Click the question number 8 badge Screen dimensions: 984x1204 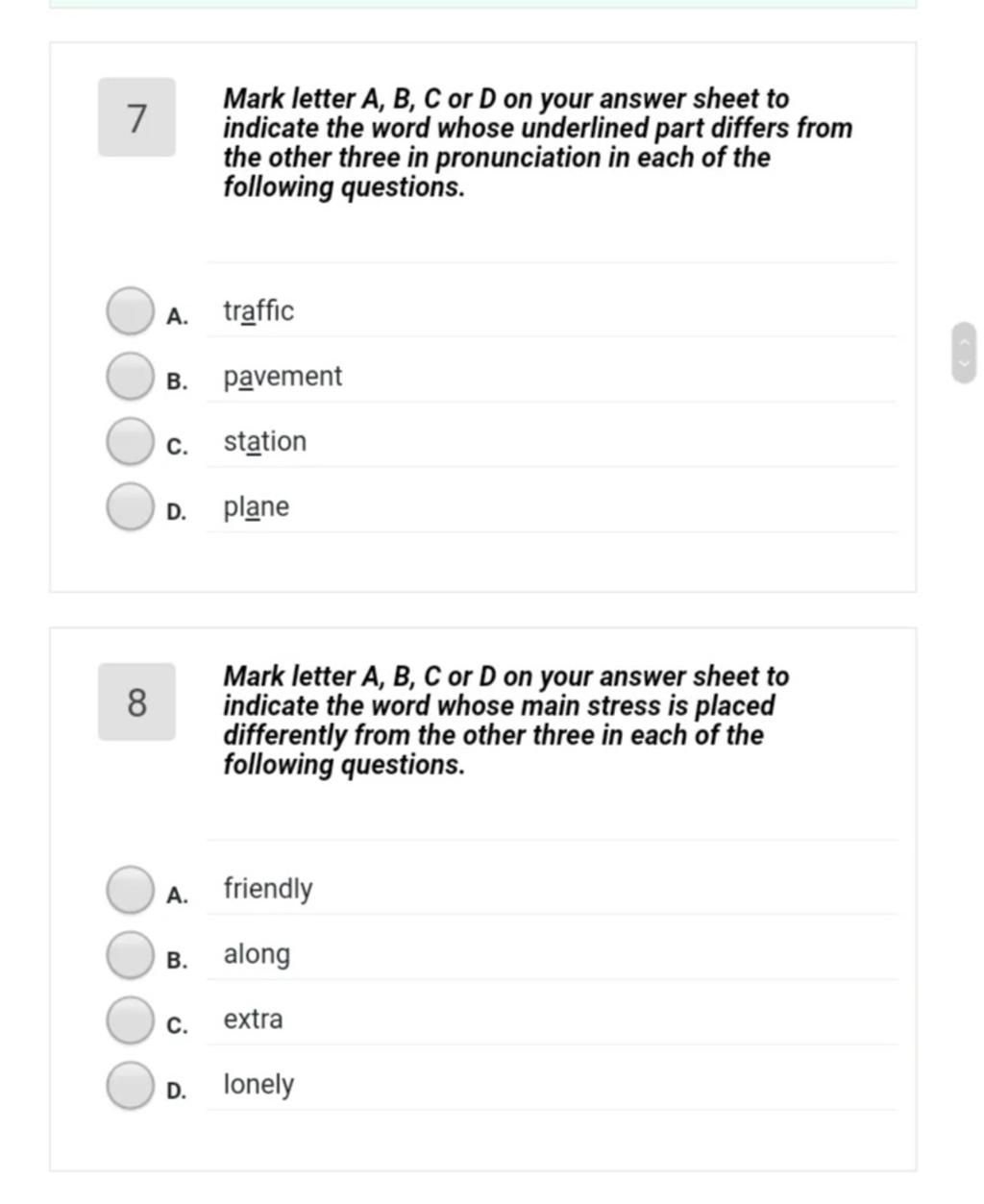tap(136, 701)
